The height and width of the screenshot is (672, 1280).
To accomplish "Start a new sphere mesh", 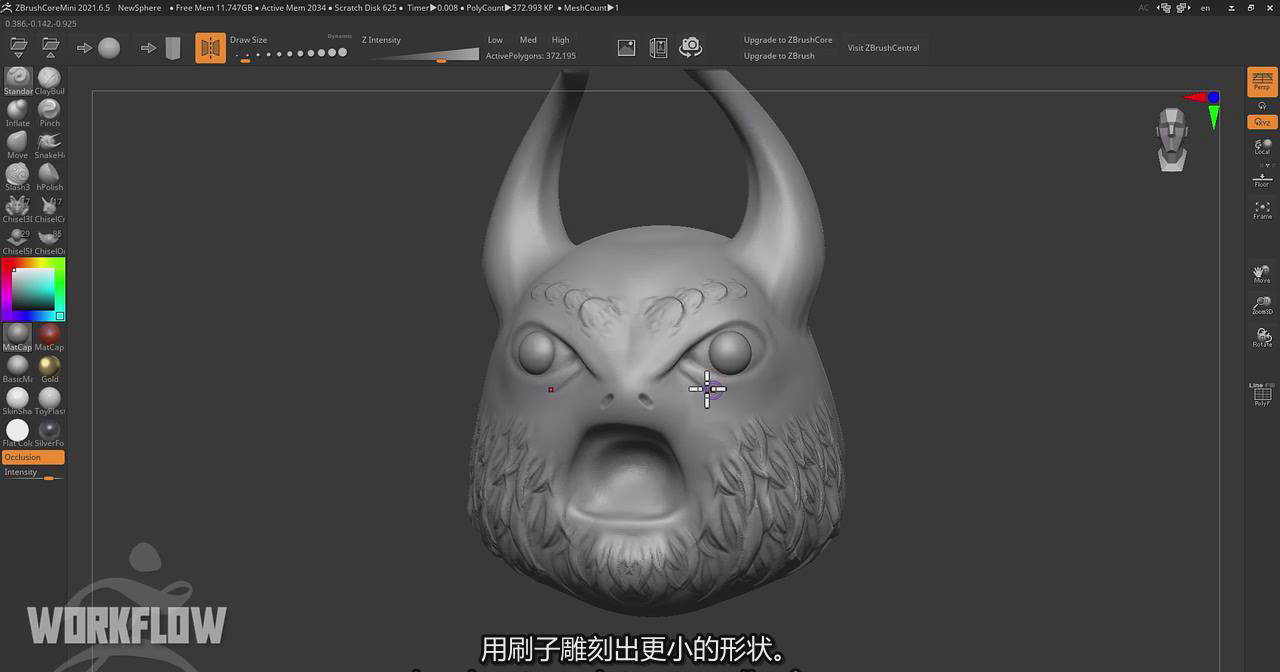I will click(99, 47).
